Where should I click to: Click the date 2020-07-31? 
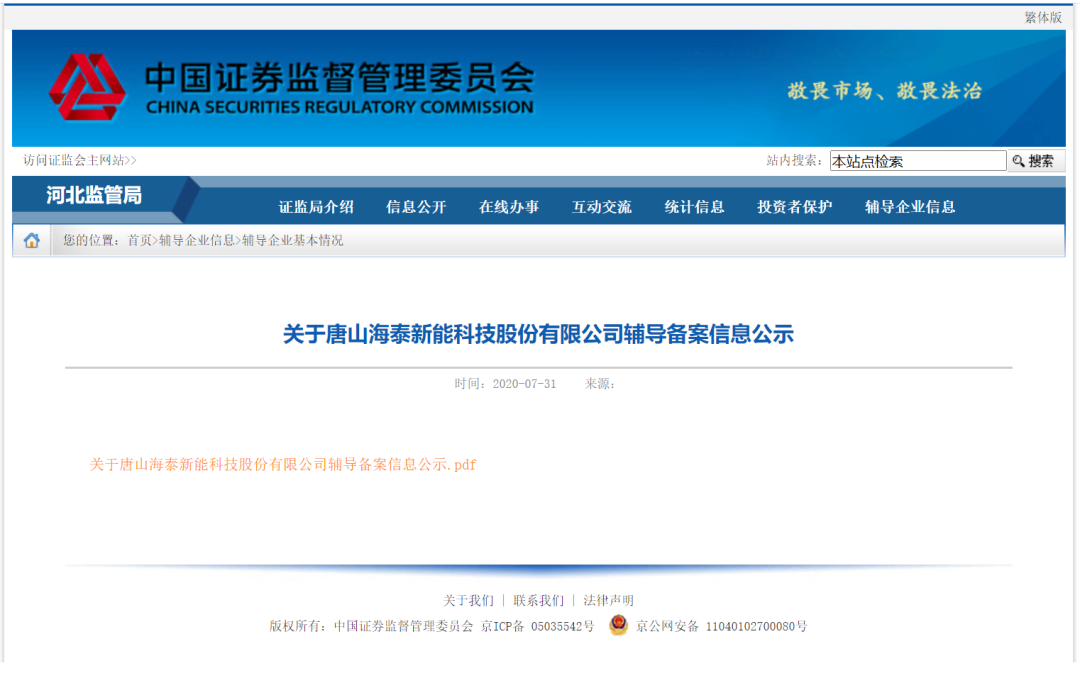524,384
